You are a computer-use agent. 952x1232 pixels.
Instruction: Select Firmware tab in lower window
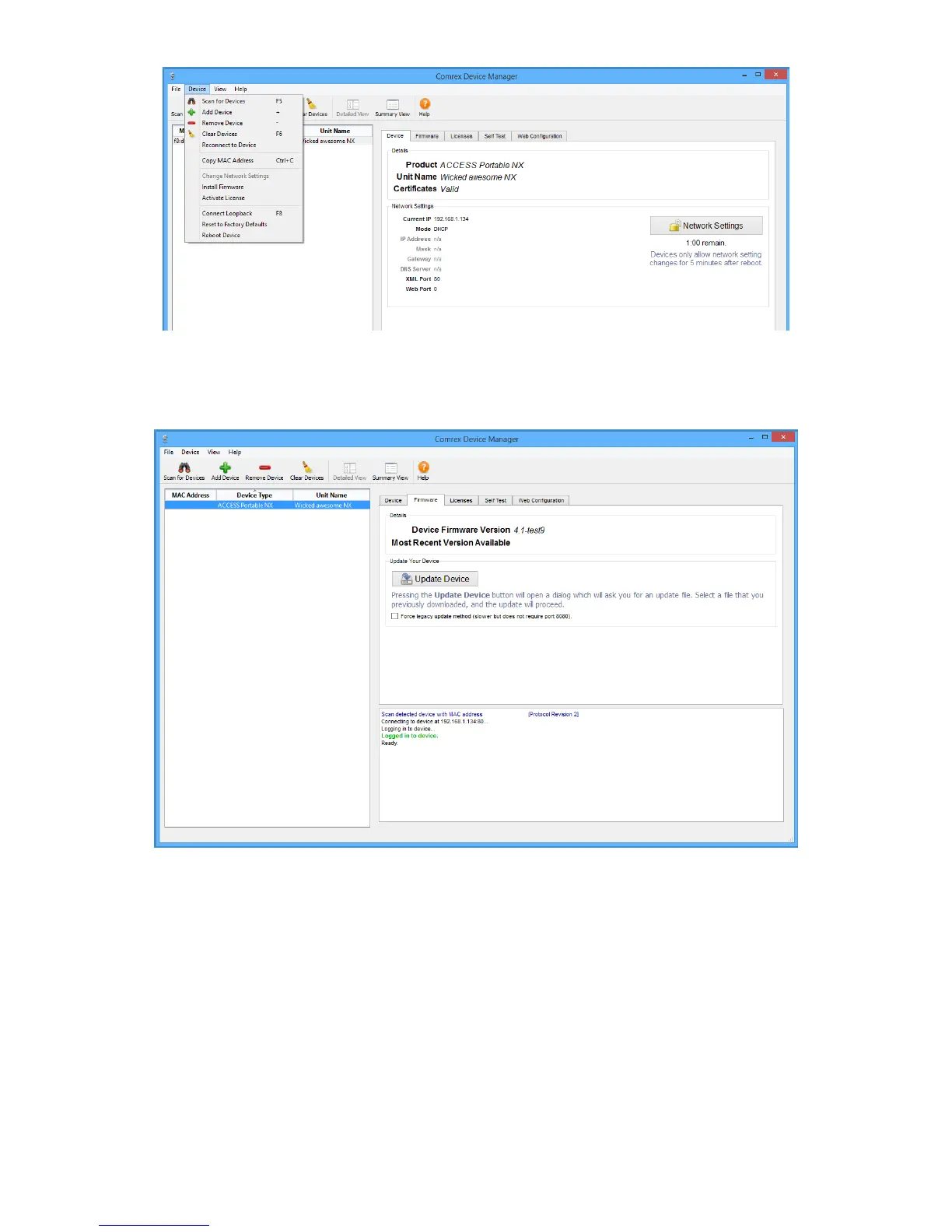point(425,499)
